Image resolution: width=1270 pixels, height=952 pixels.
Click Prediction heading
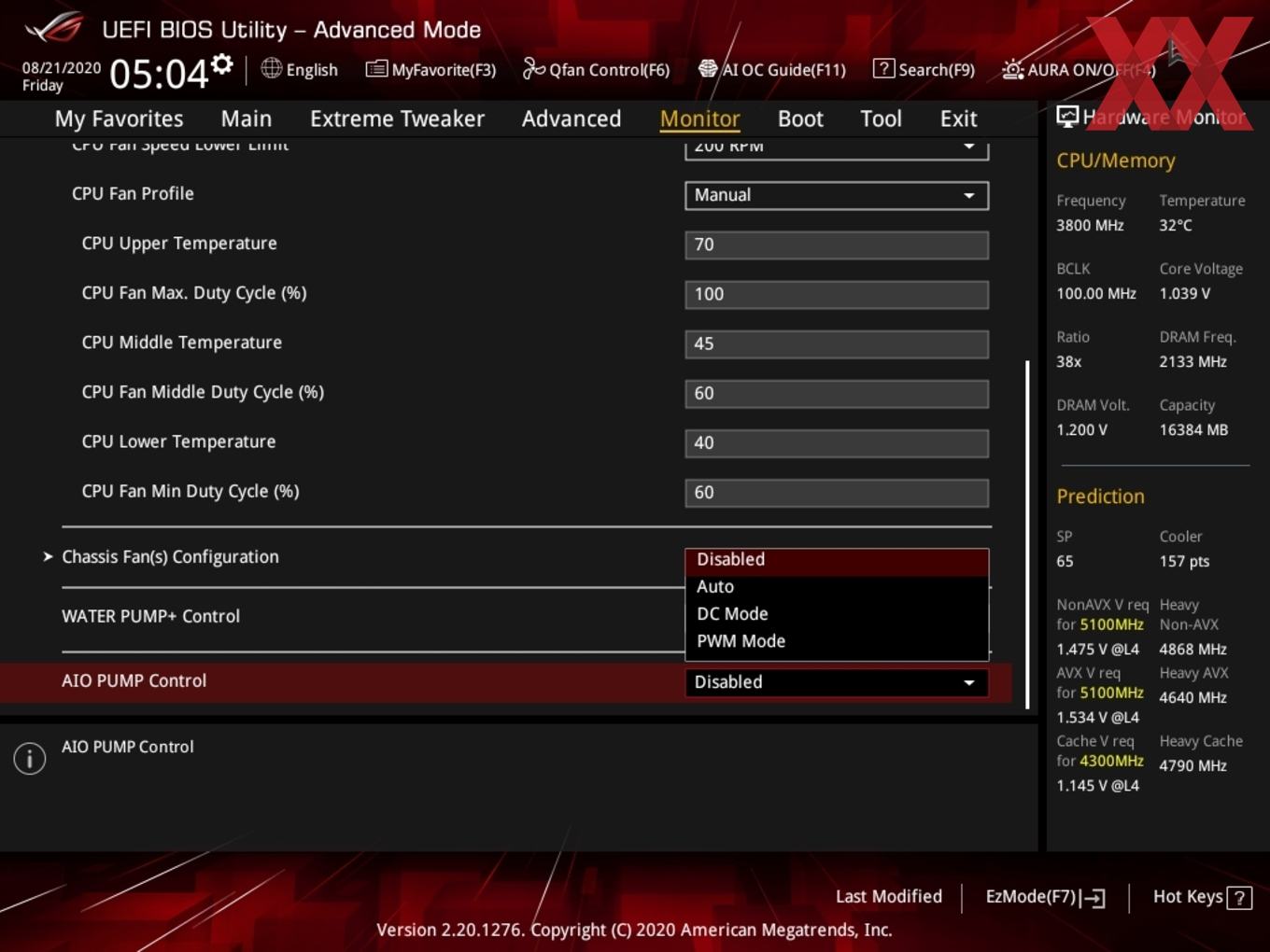(x=1100, y=497)
